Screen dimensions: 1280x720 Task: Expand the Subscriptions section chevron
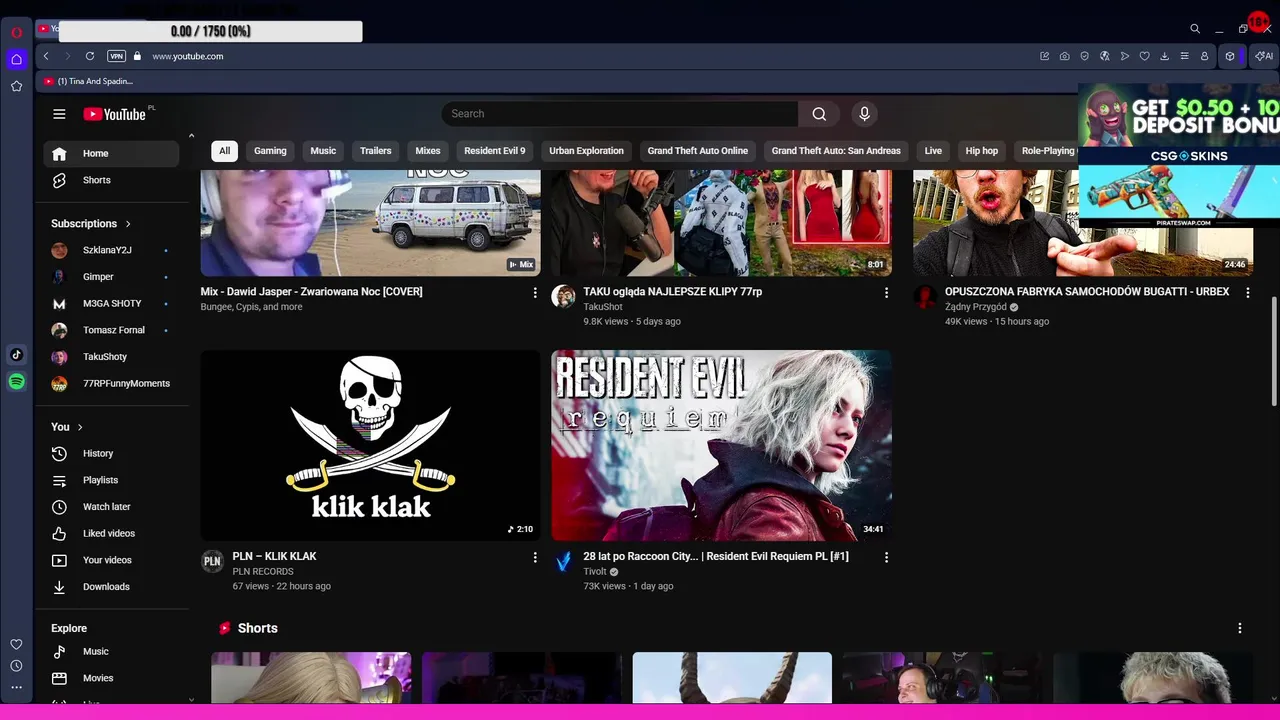pos(128,224)
